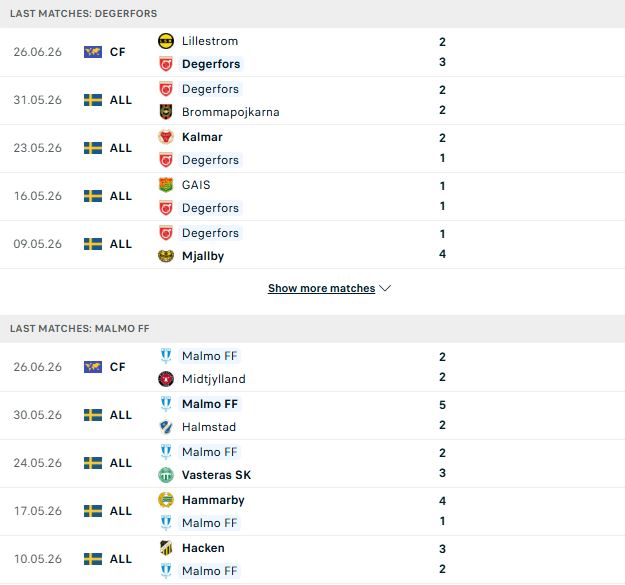Click Swedish flag next to 31.05.26 match
The width and height of the screenshot is (625, 585).
[93, 100]
